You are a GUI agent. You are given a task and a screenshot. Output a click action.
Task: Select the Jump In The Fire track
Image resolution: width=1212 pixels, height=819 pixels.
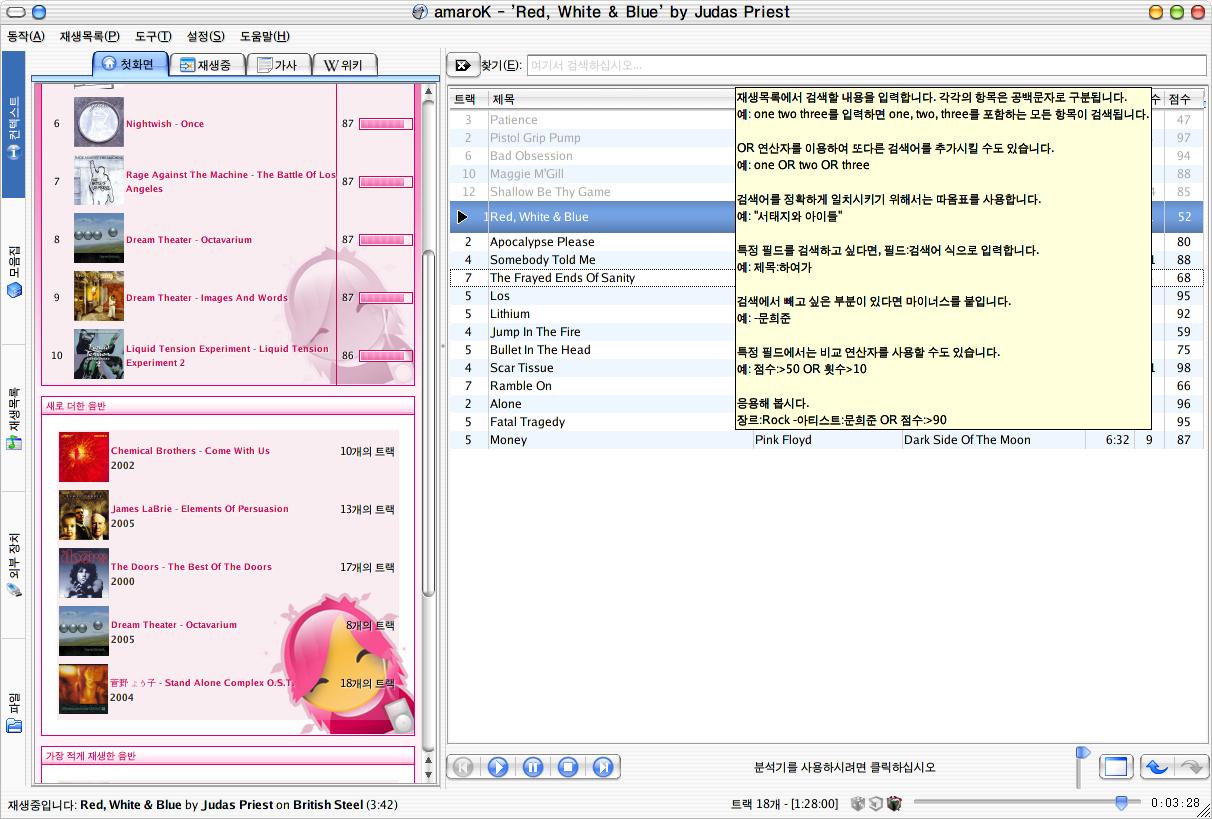592,332
